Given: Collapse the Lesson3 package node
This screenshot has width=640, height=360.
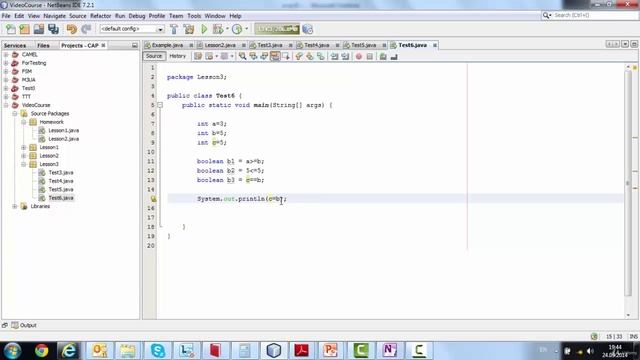Looking at the screenshot, I should pyautogui.click(x=24, y=164).
